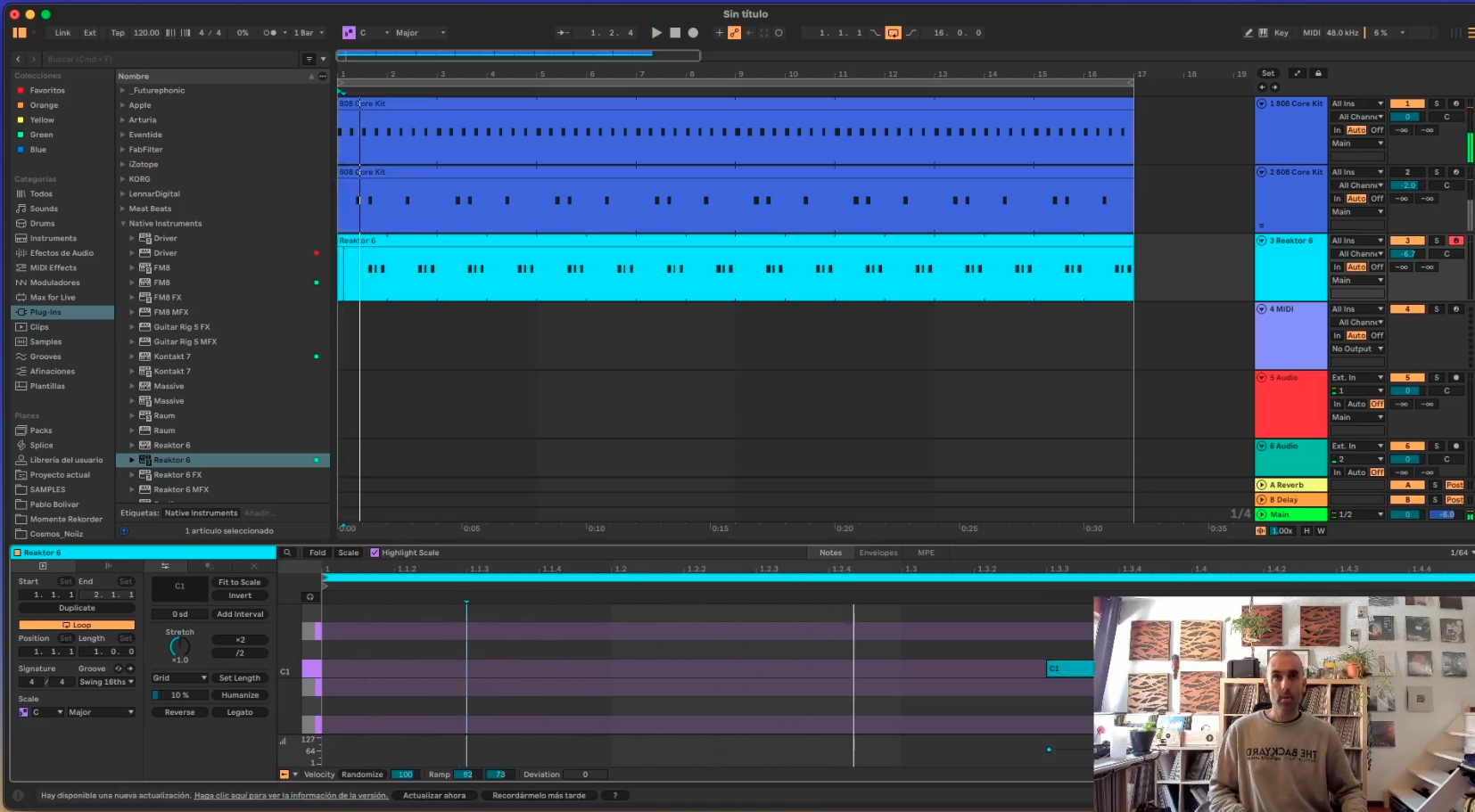1475x812 pixels.
Task: Click the Arrangement Record button
Action: click(693, 33)
